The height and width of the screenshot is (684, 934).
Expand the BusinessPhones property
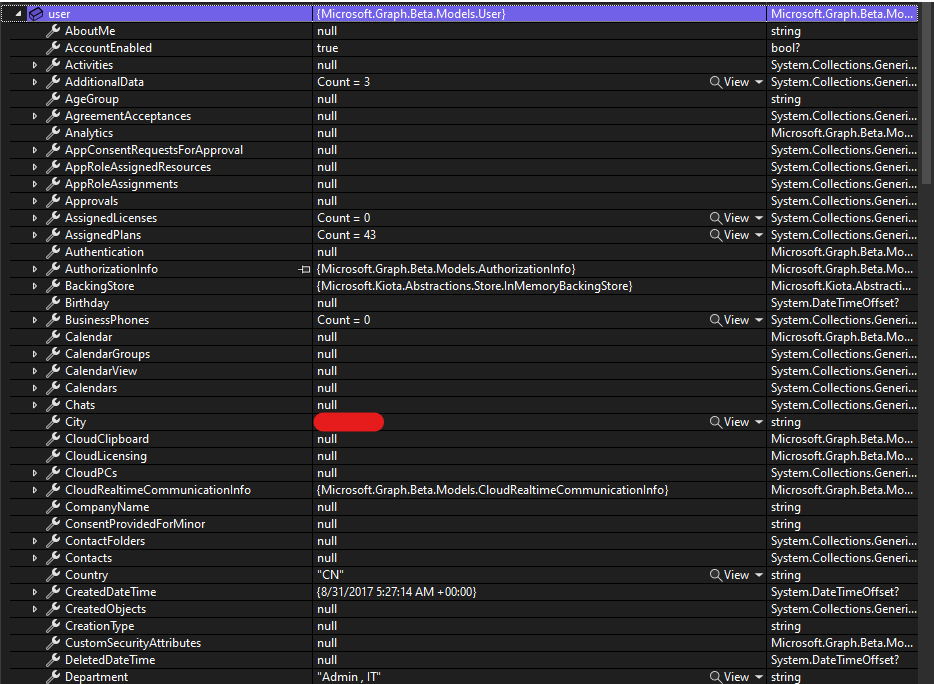(35, 320)
